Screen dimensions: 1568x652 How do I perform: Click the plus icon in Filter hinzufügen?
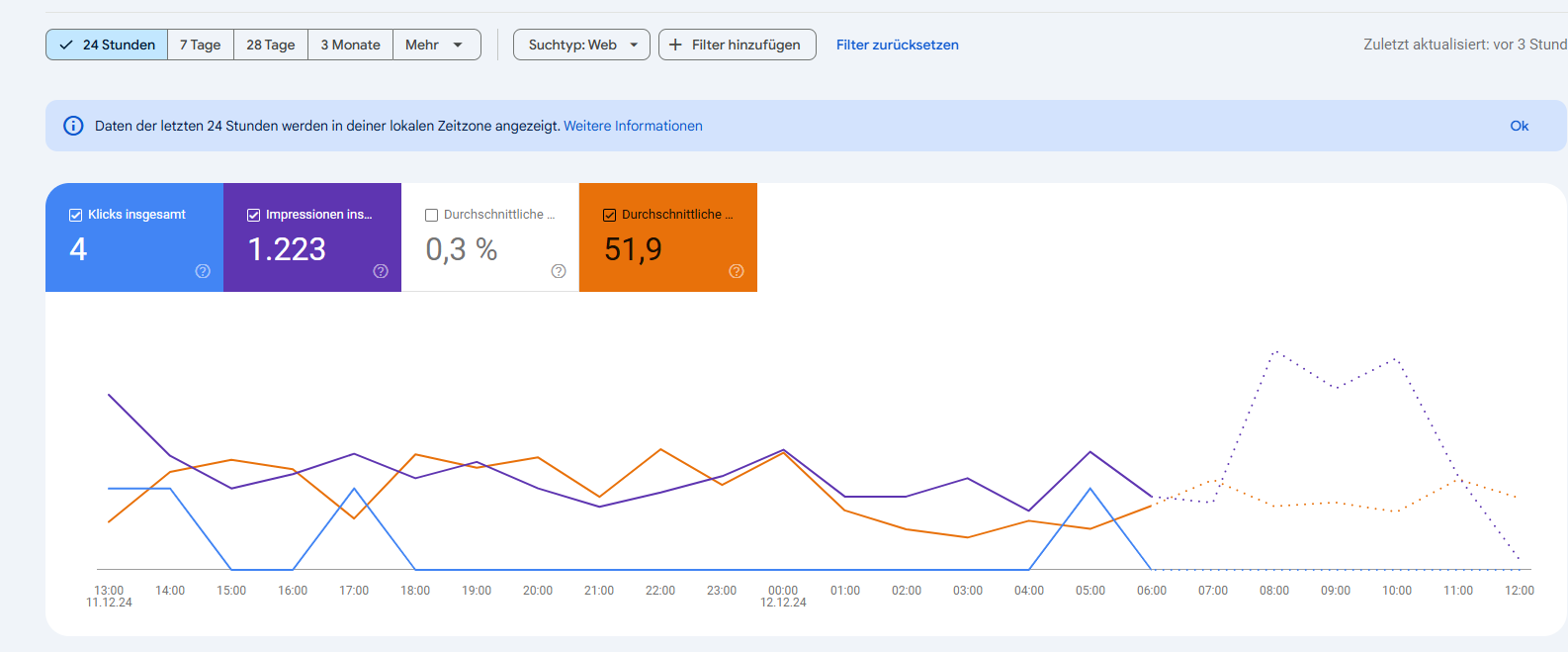pos(676,45)
